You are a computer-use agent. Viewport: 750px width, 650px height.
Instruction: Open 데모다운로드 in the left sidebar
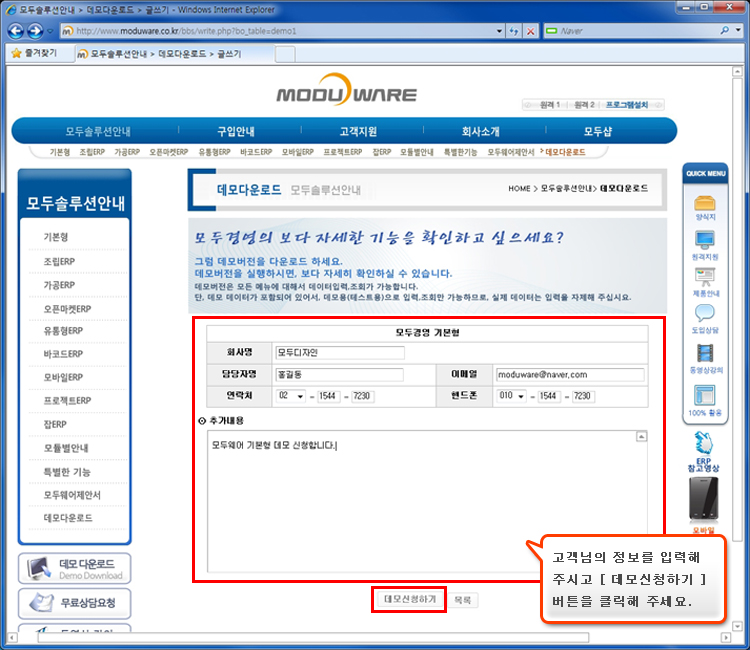click(x=68, y=518)
